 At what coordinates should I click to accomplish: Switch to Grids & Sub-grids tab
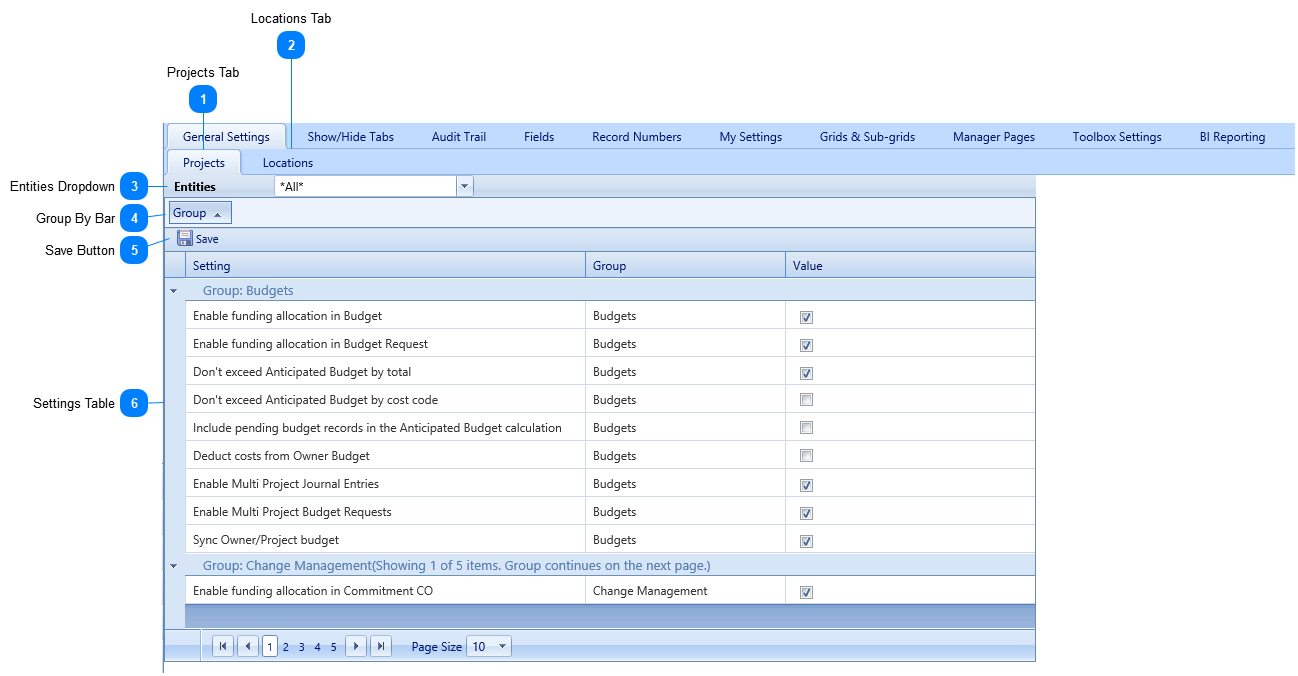point(867,137)
